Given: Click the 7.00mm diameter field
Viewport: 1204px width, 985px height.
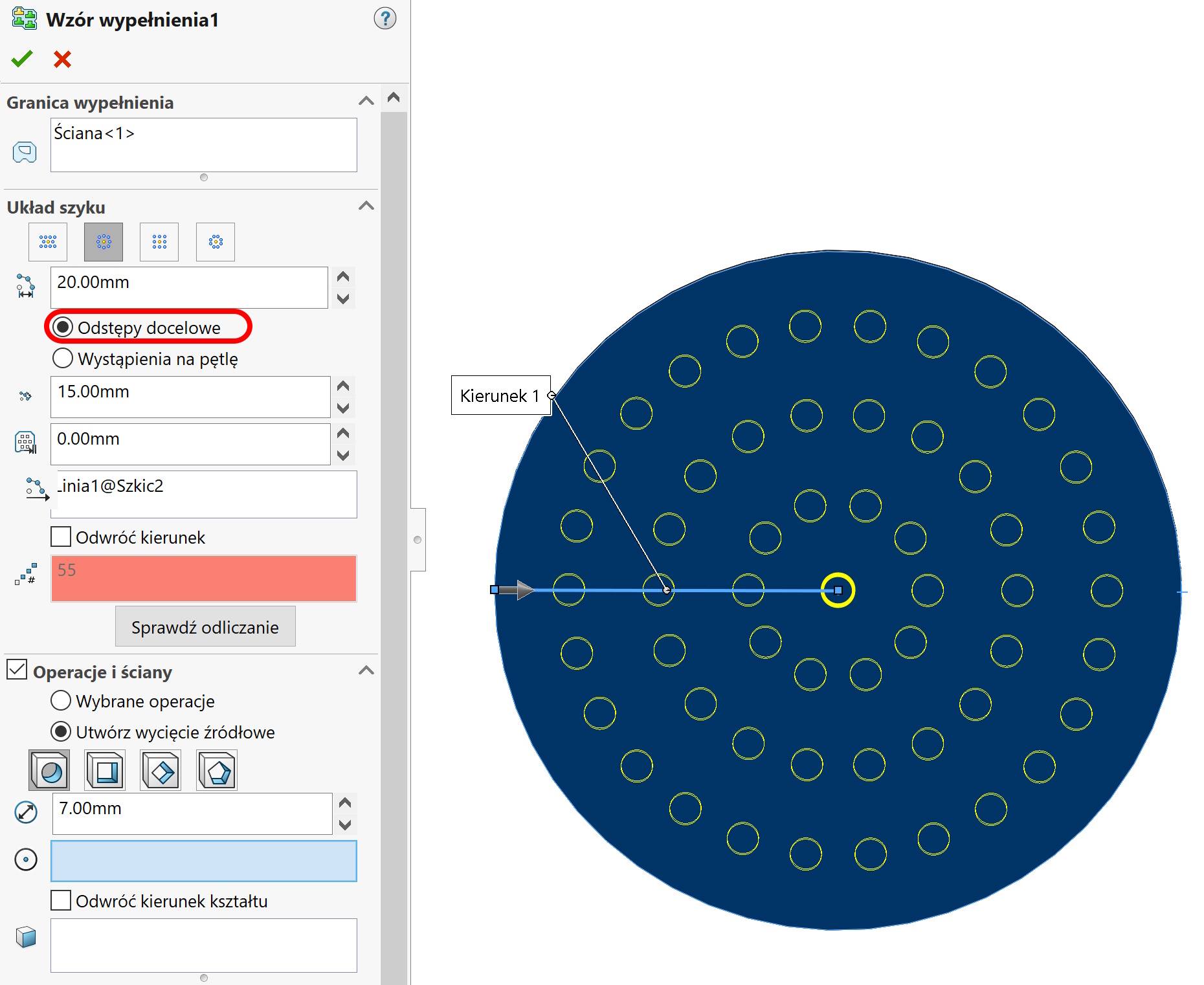Looking at the screenshot, I should click(x=192, y=813).
